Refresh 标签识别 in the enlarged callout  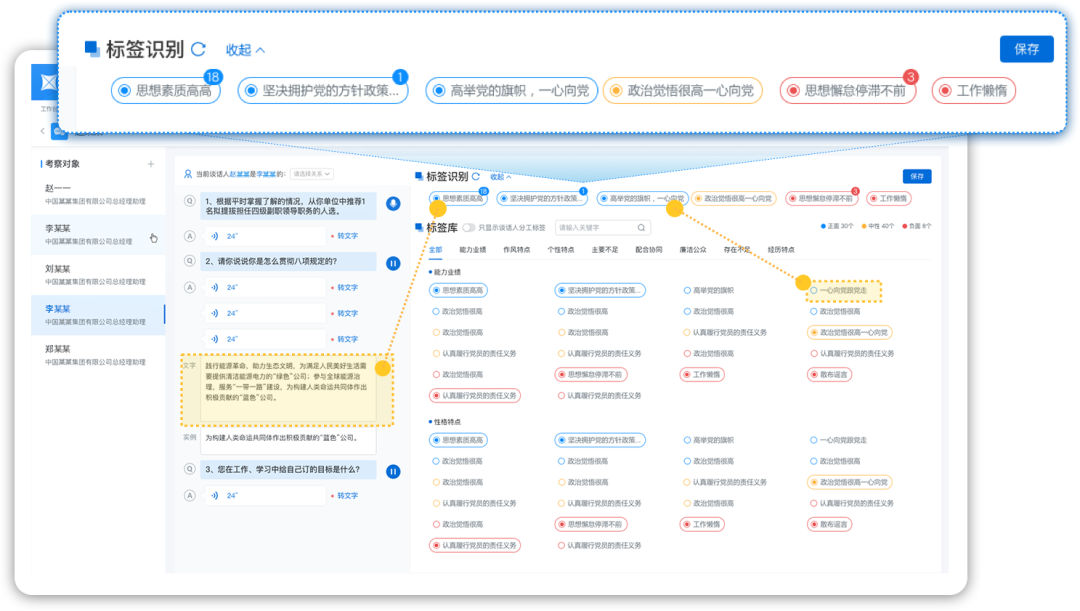point(199,49)
